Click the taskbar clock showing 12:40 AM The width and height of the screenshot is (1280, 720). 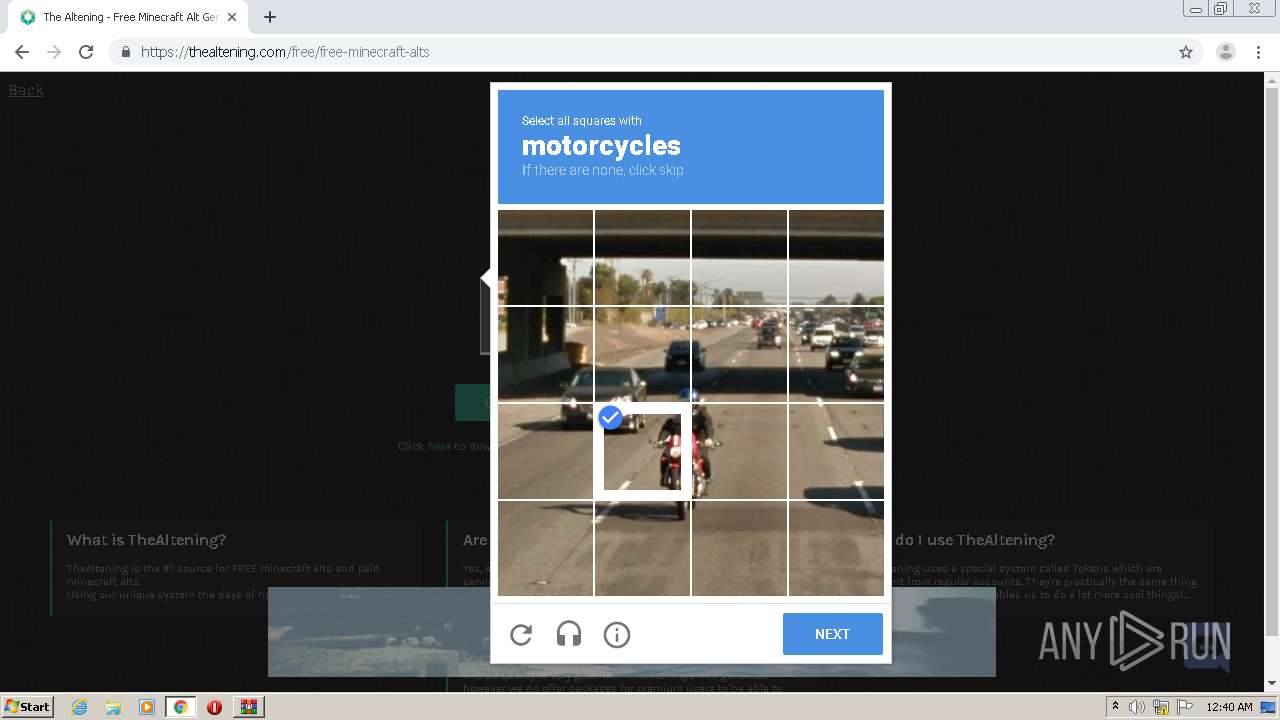1229,707
